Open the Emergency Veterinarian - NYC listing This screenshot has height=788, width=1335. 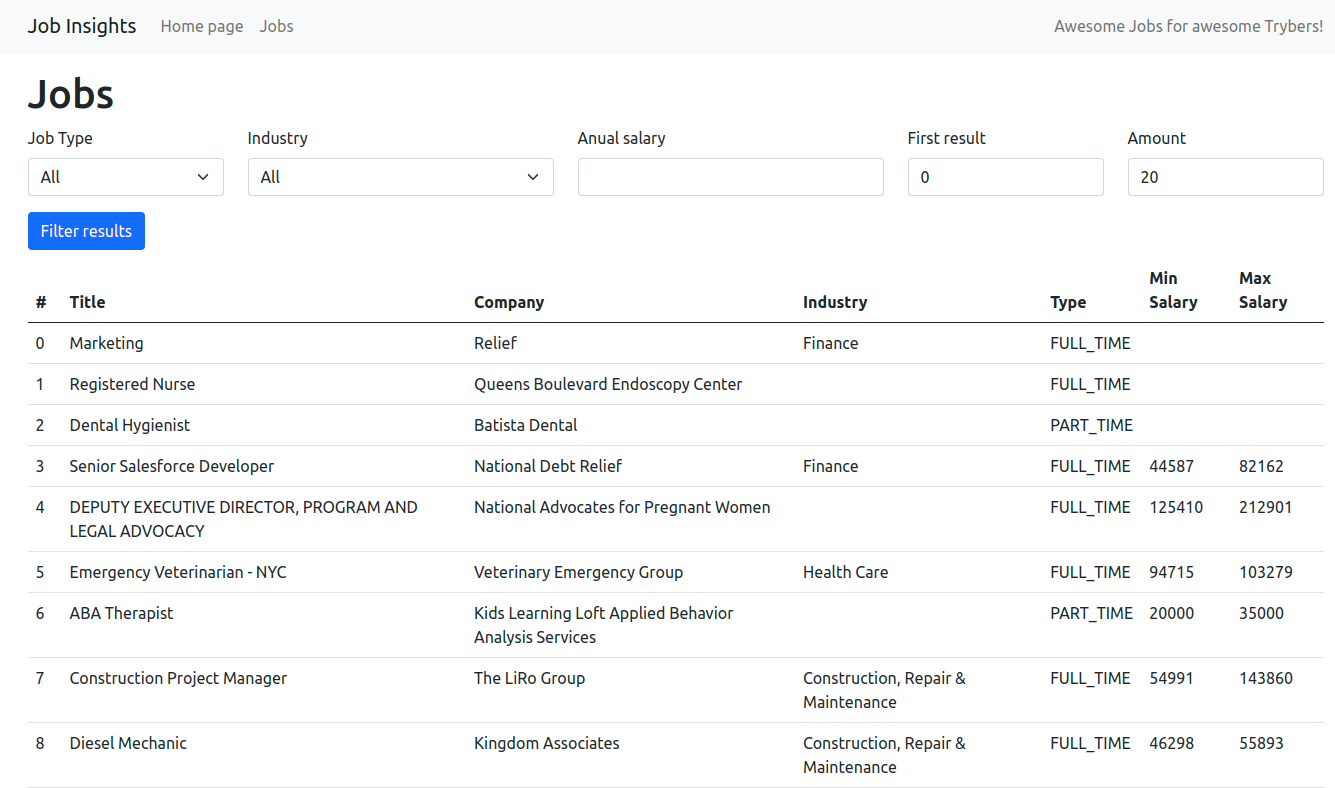tap(177, 572)
